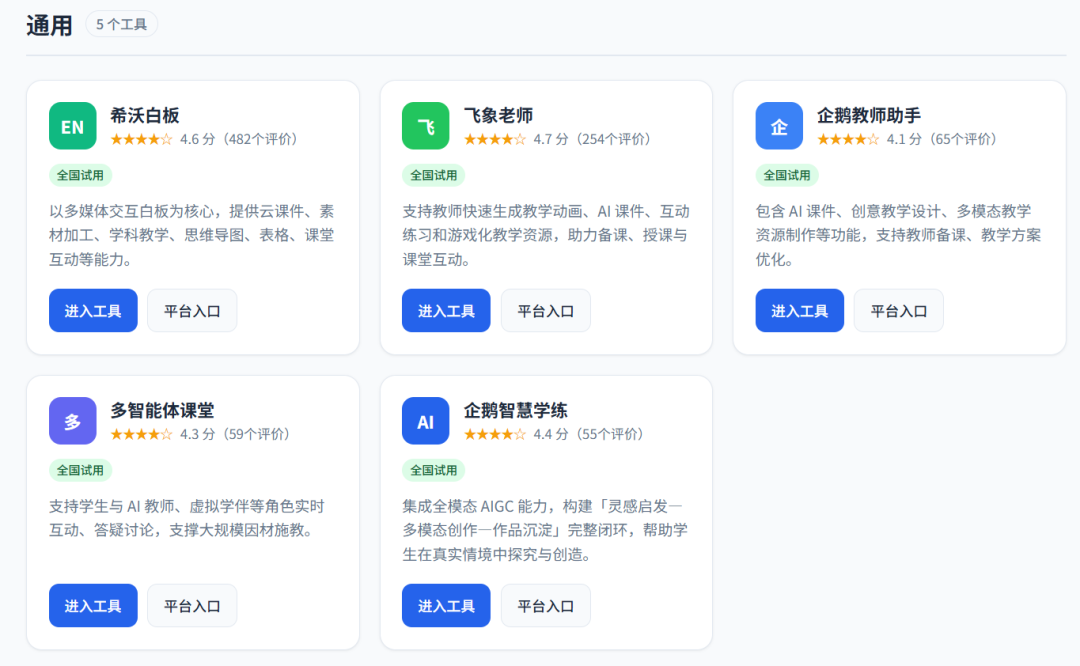The image size is (1080, 666).
Task: Click the 企鹅智慧学练 description paragraph
Action: click(x=545, y=530)
